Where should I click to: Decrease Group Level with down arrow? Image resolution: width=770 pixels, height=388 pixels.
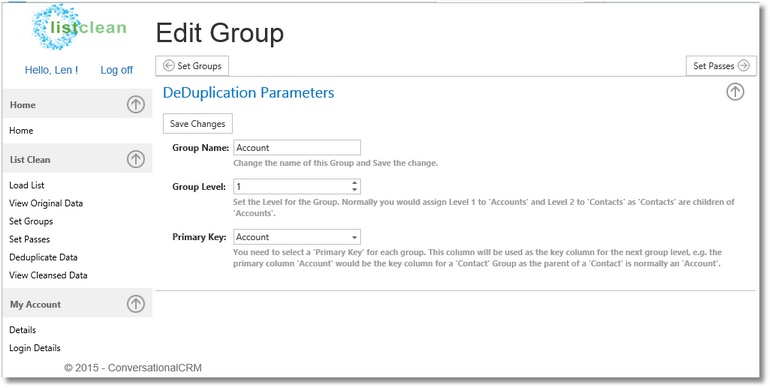coord(355,190)
